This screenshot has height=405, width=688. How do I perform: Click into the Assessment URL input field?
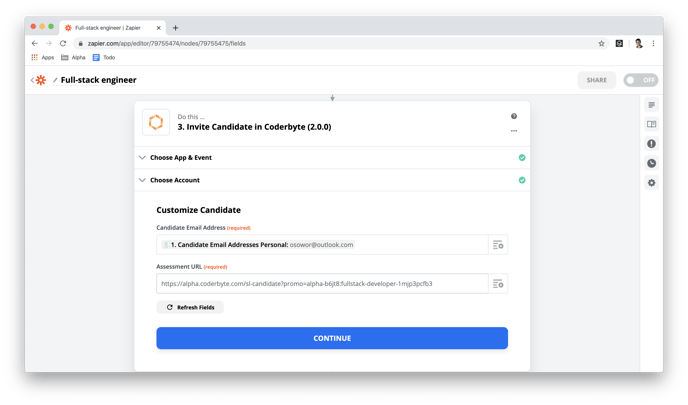click(x=322, y=284)
